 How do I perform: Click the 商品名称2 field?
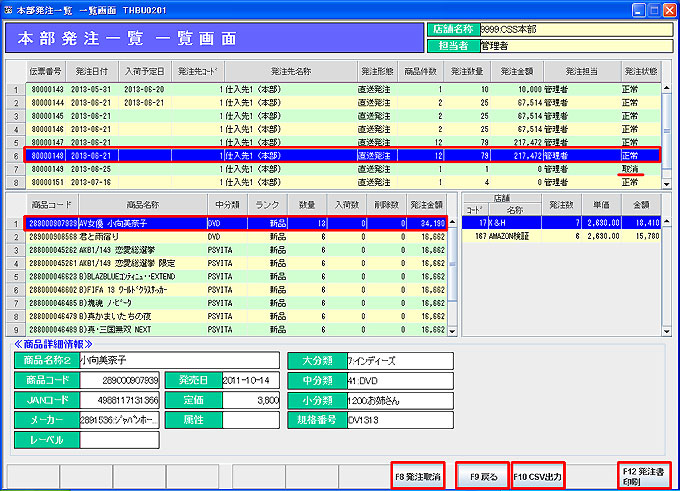180,360
